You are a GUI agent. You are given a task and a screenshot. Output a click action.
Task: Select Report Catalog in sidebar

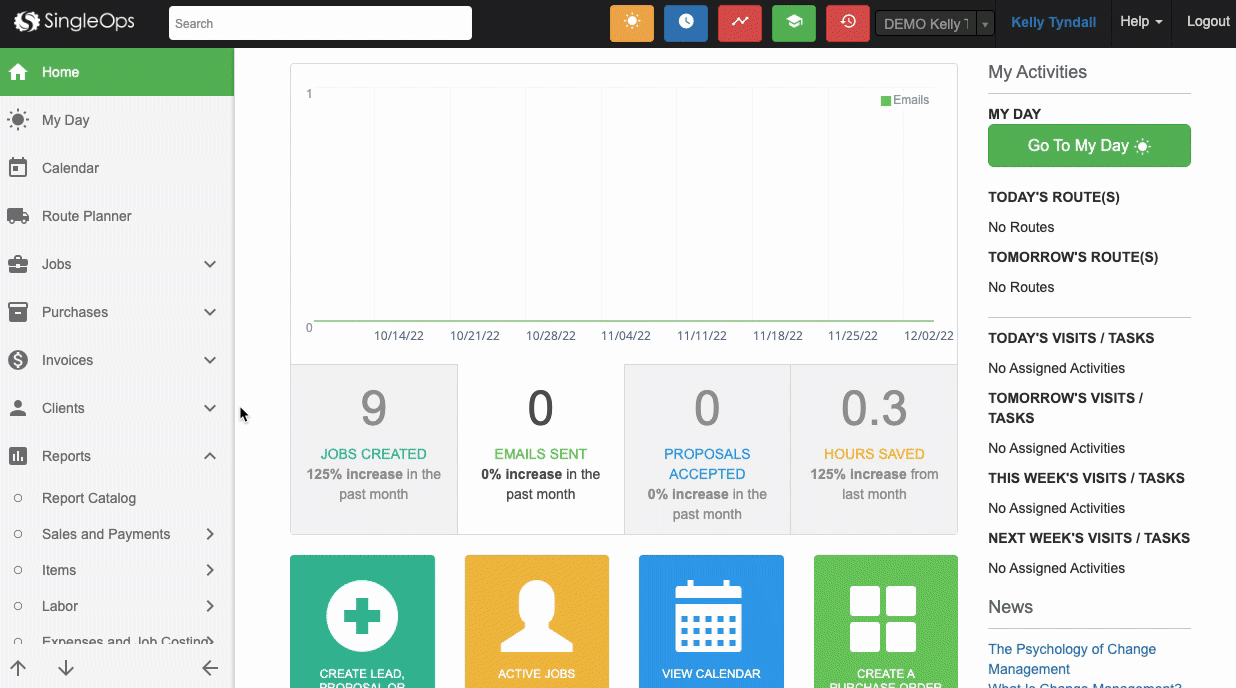[89, 498]
